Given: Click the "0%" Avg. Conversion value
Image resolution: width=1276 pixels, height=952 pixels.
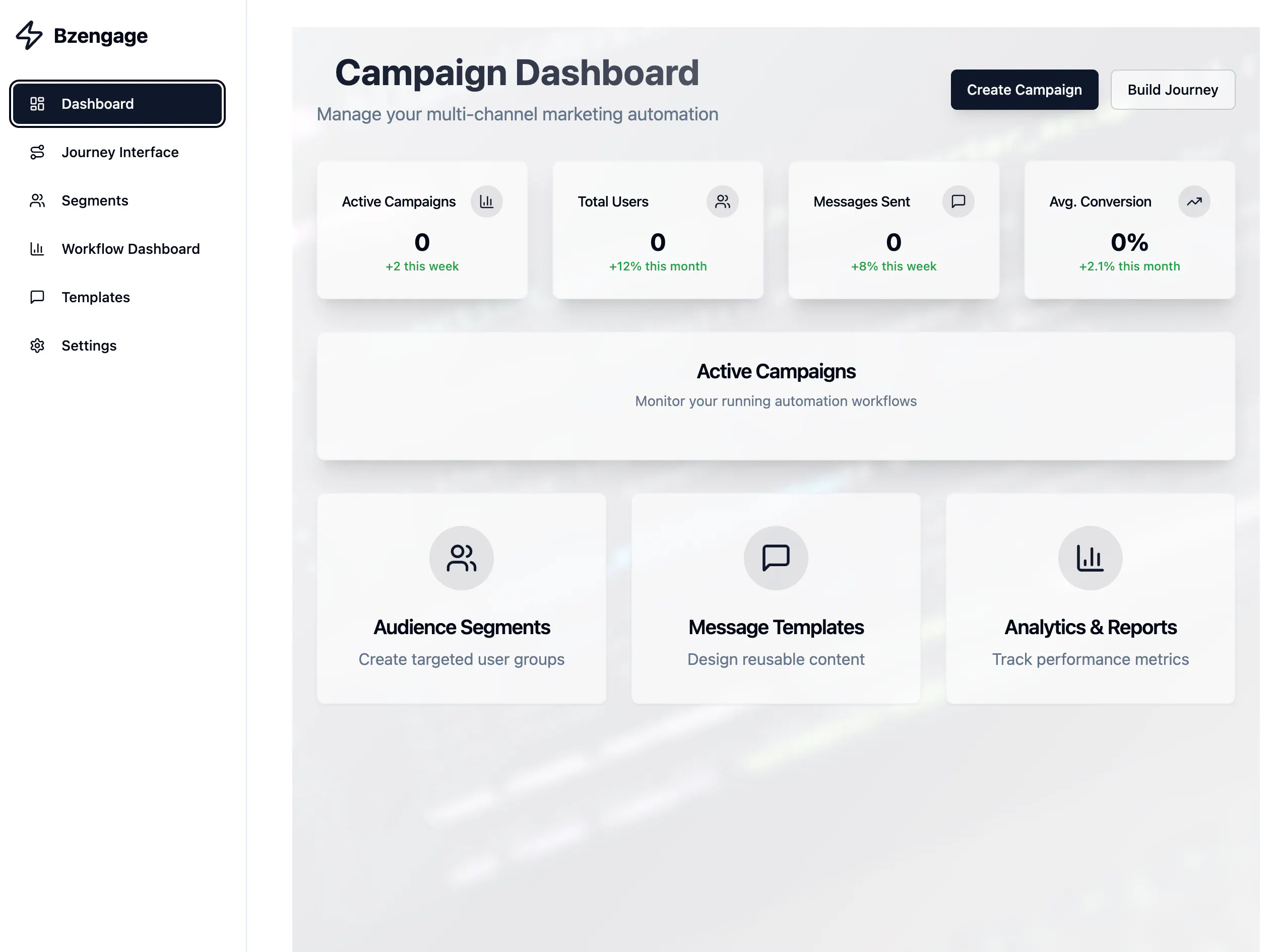Looking at the screenshot, I should tap(1129, 242).
